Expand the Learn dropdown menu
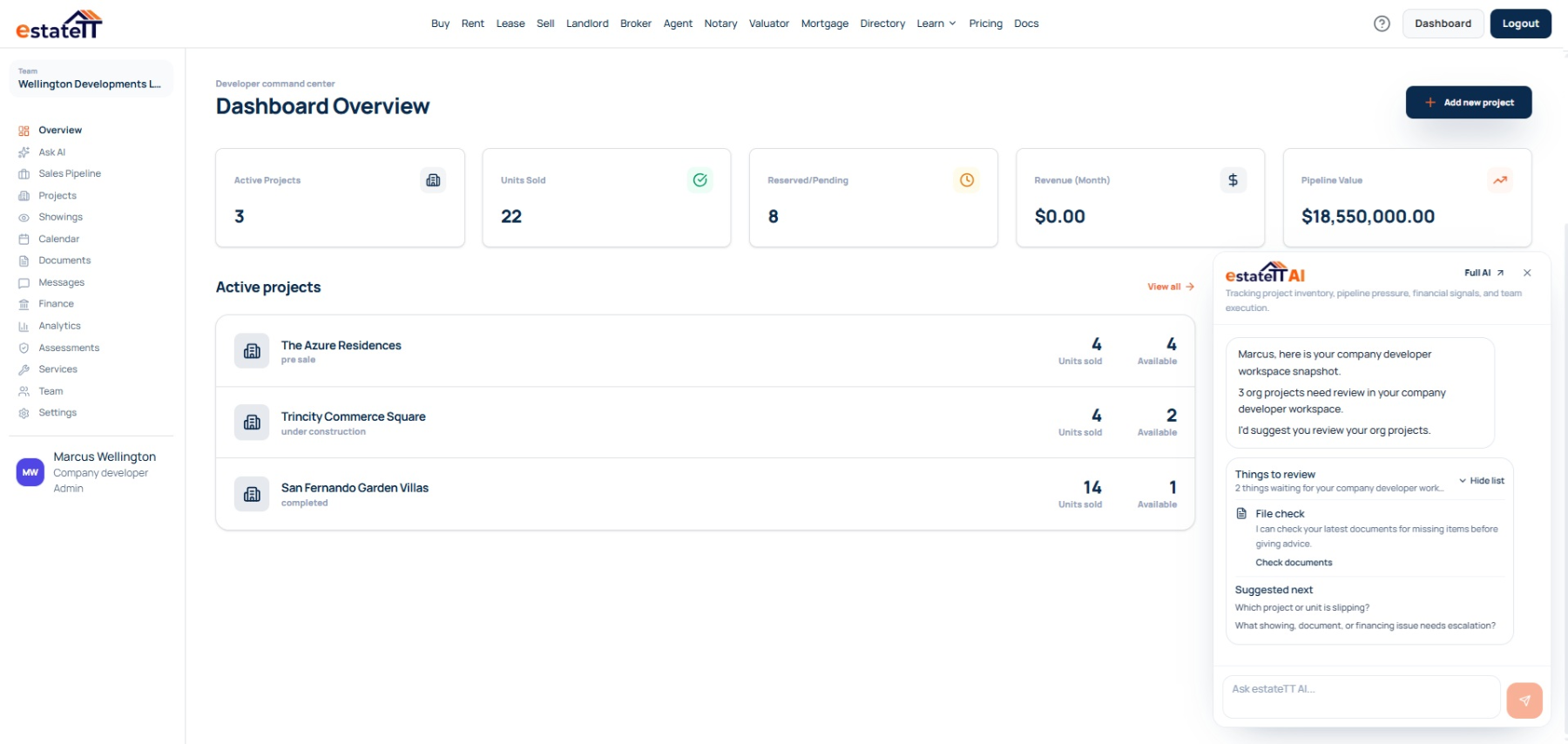This screenshot has height=744, width=1568. click(x=936, y=24)
